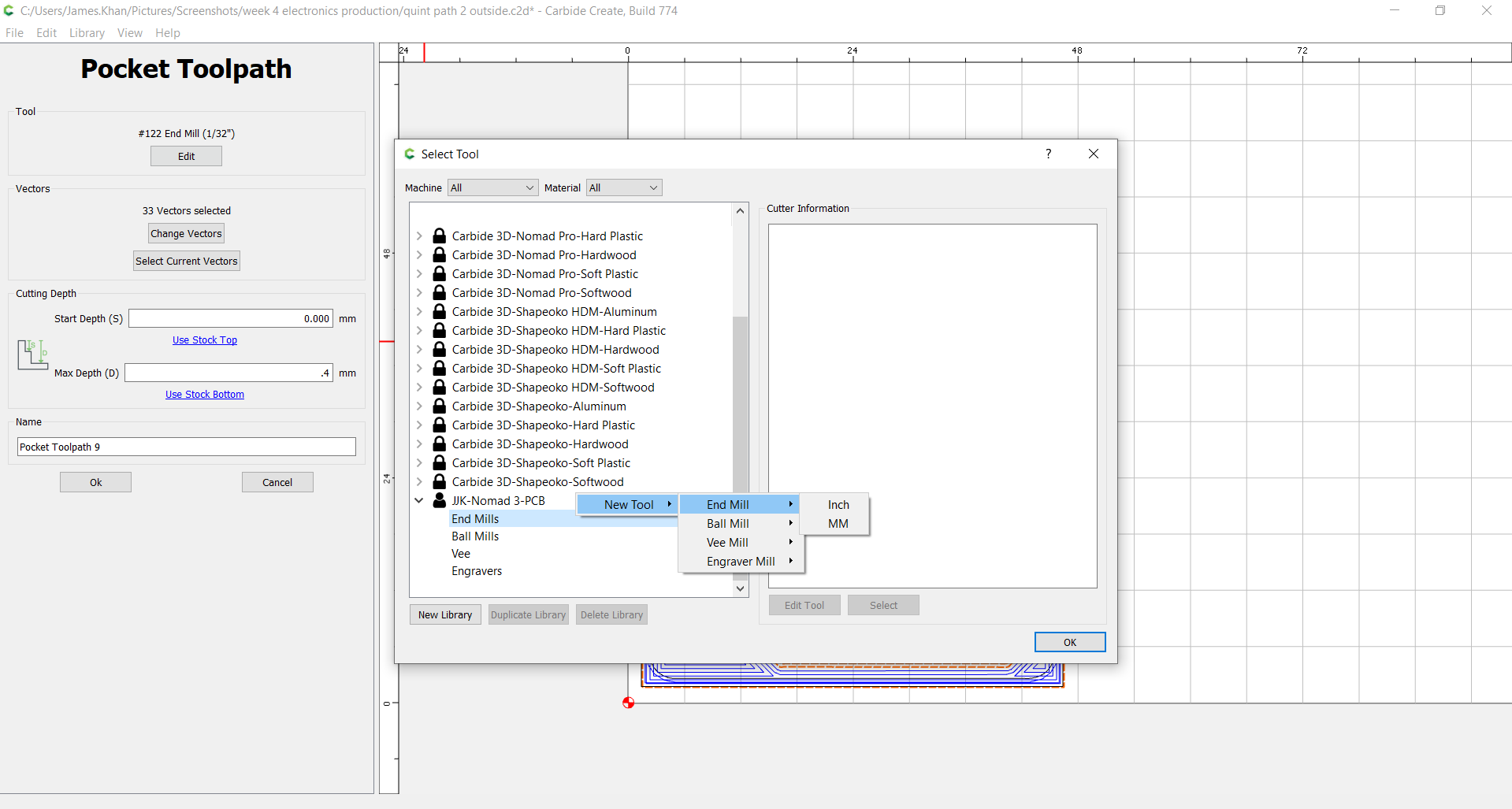Click lock icon beside Shapeoko HDM-Aluminum
Screen dimensions: 1512x809
click(440, 311)
